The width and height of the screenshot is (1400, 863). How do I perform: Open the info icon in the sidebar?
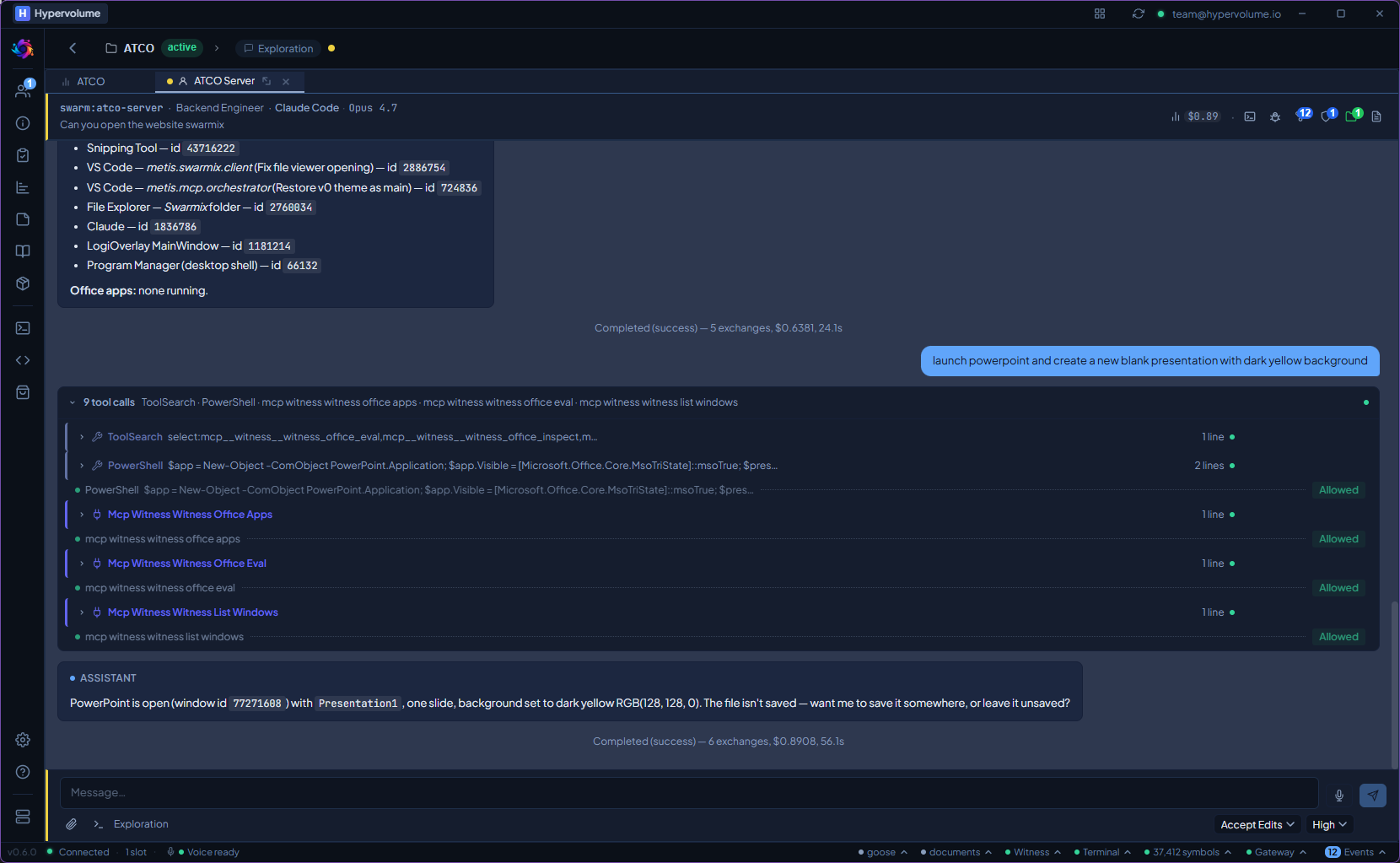(23, 123)
